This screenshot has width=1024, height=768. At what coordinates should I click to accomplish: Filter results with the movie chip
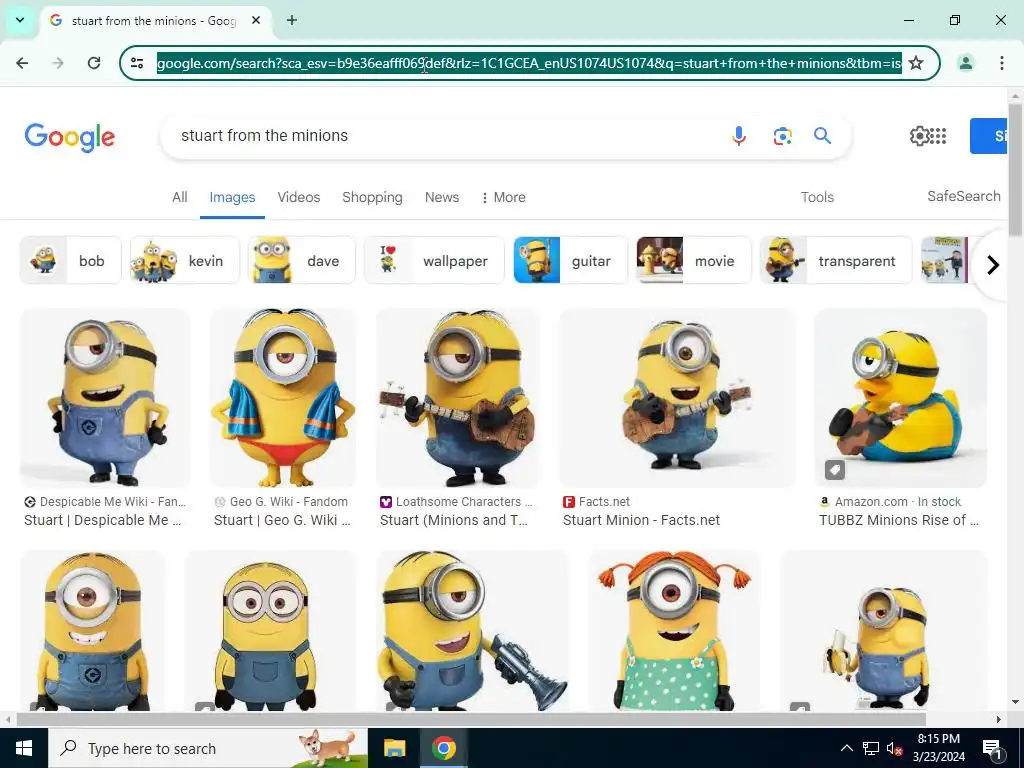(694, 260)
